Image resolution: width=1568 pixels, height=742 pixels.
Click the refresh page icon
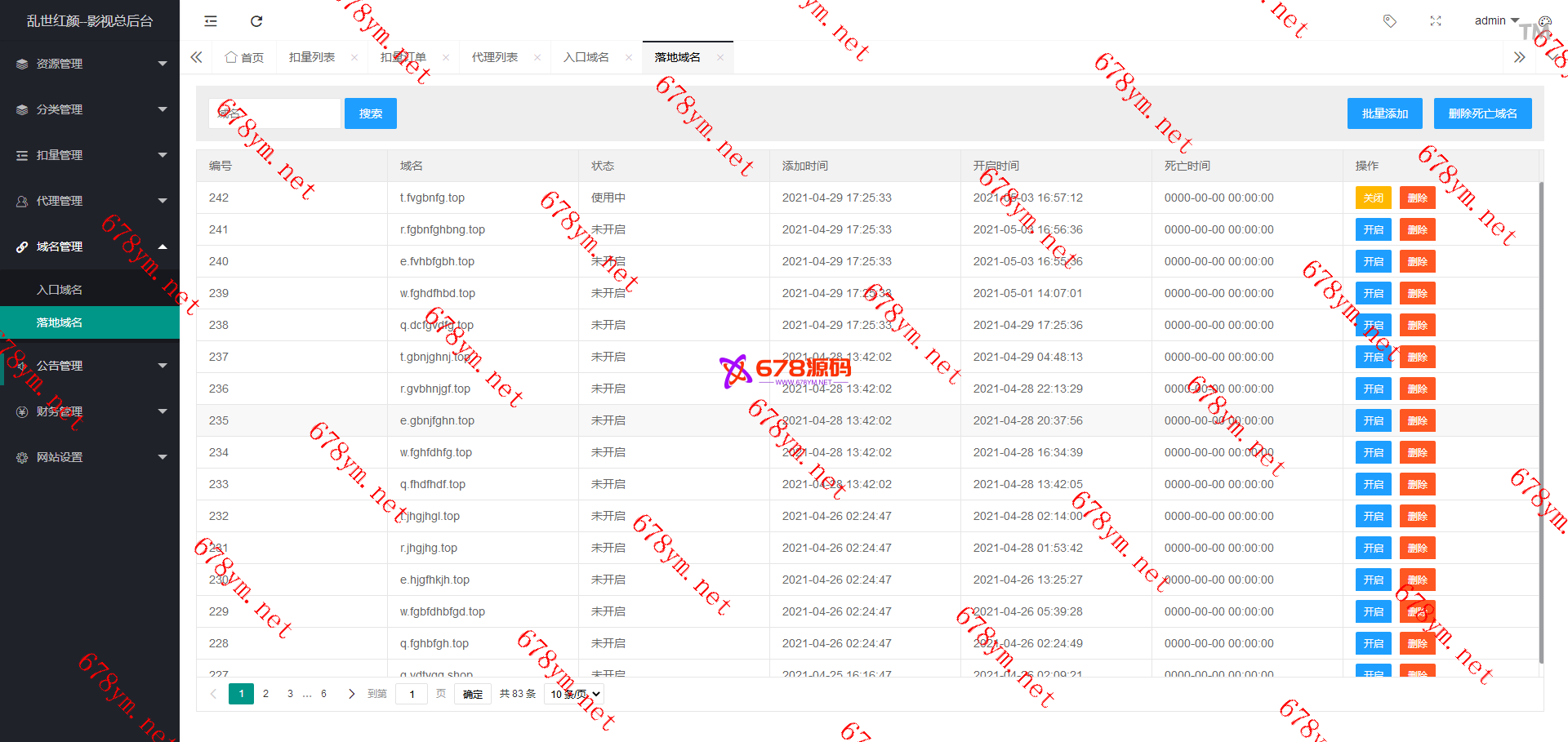point(256,21)
